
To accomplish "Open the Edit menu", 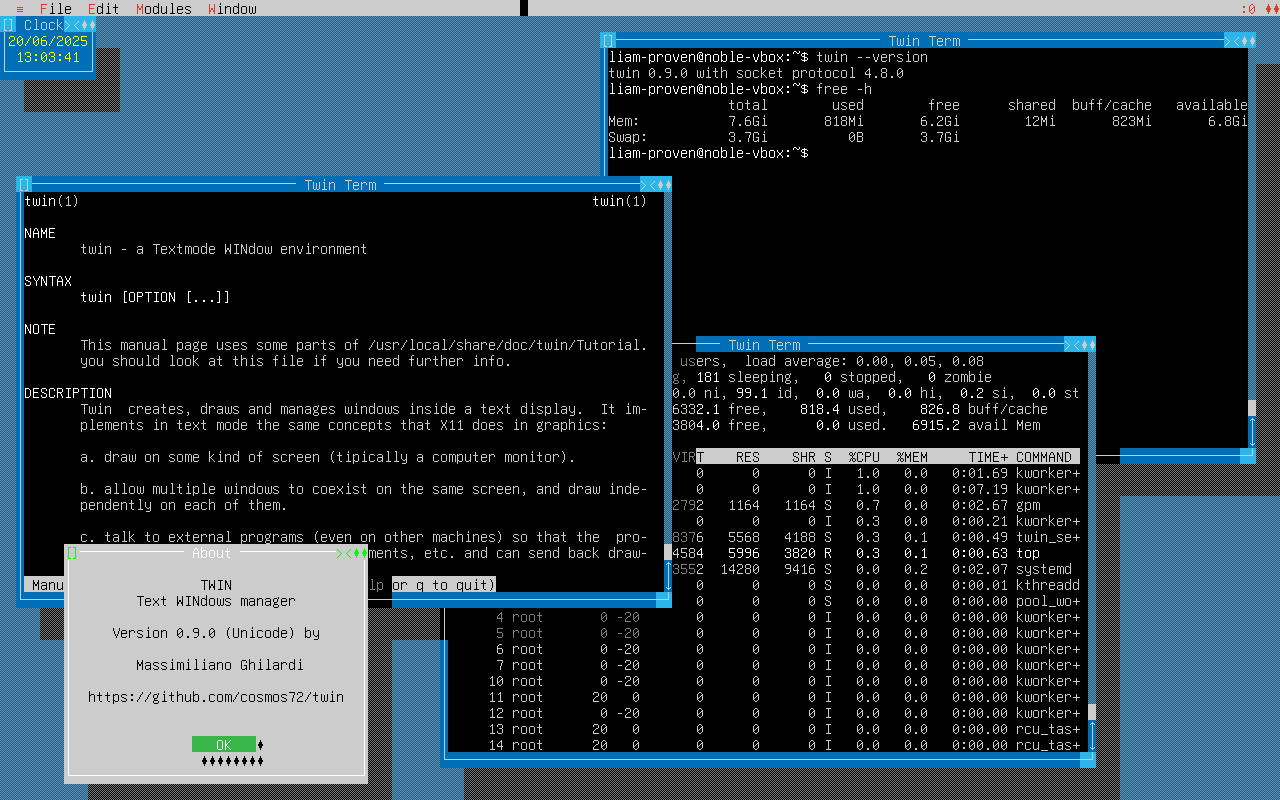I will tap(104, 9).
